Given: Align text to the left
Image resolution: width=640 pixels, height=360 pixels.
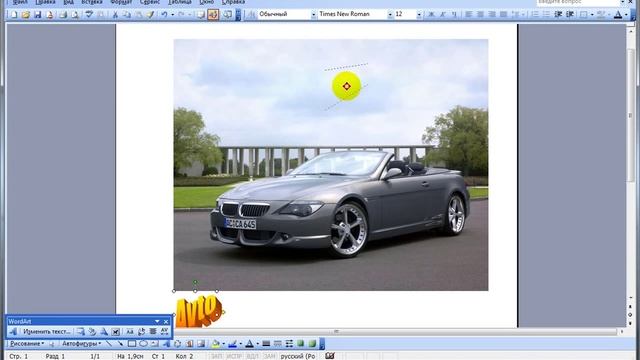Looking at the screenshot, I should point(469,15).
